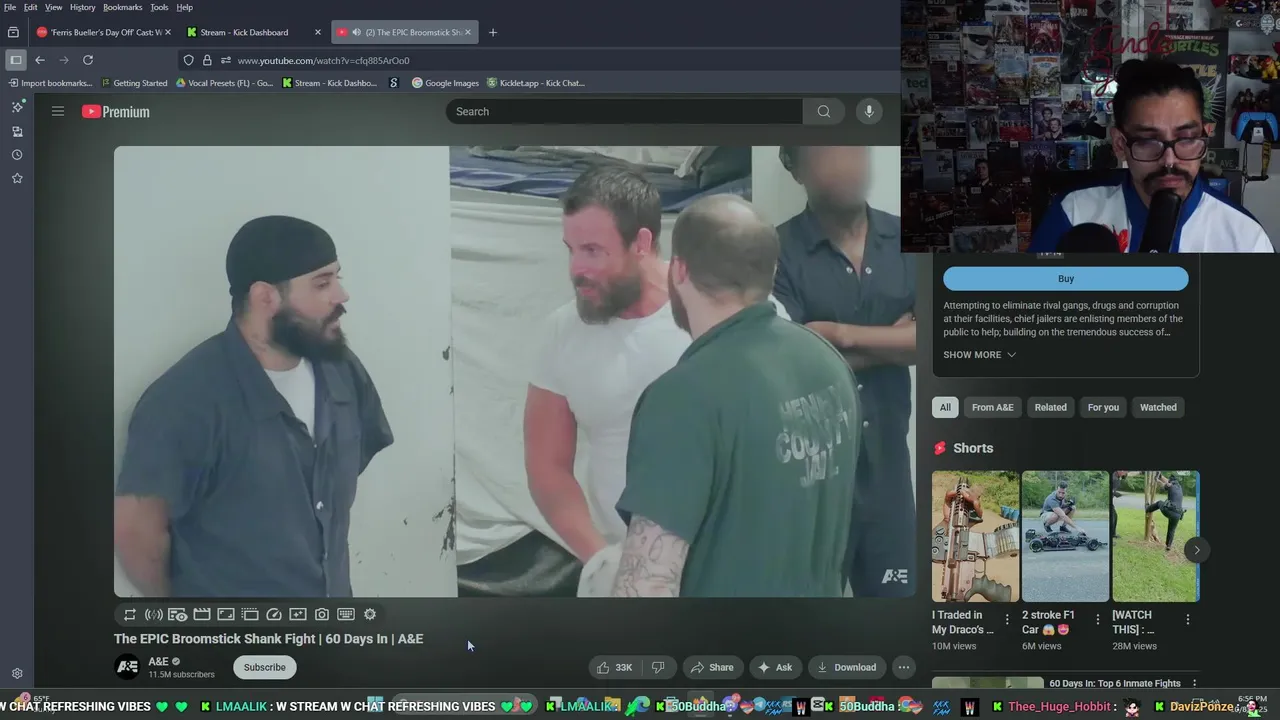Open the Google Images bookmark
This screenshot has width=1280, height=720.
pos(445,83)
